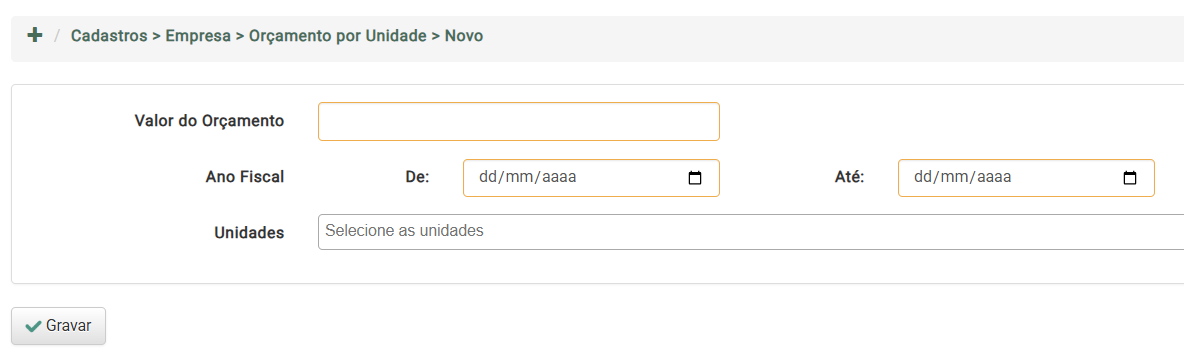Save the form with the Gravar button
This screenshot has width=1184, height=361.
point(58,326)
